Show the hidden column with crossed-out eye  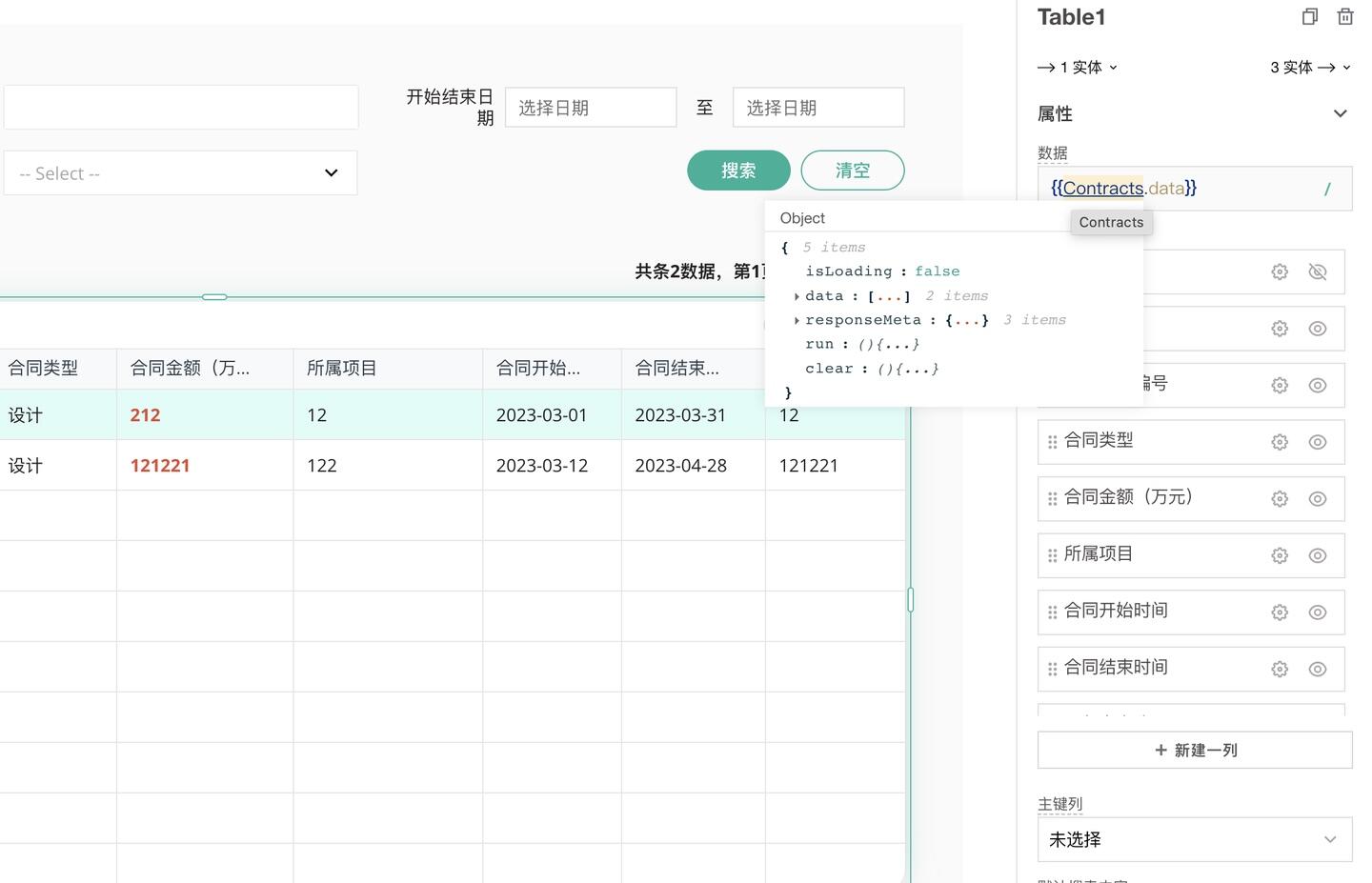click(1318, 272)
